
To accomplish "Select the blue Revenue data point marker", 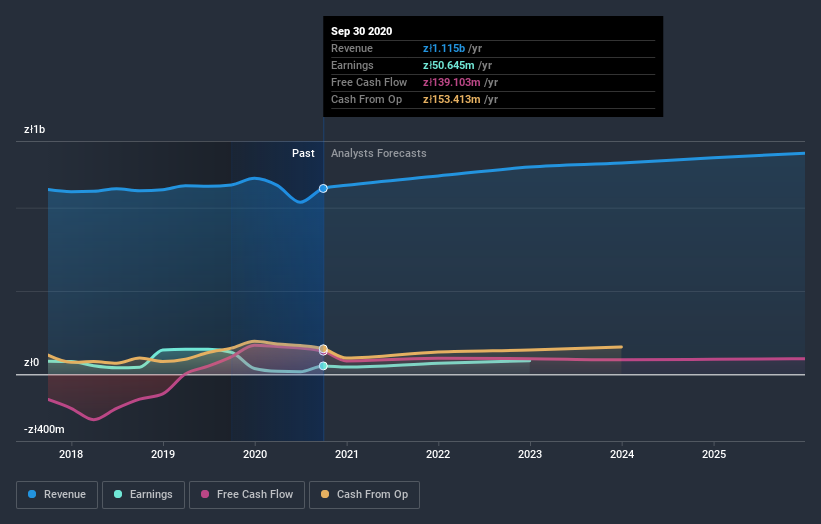I will [324, 188].
